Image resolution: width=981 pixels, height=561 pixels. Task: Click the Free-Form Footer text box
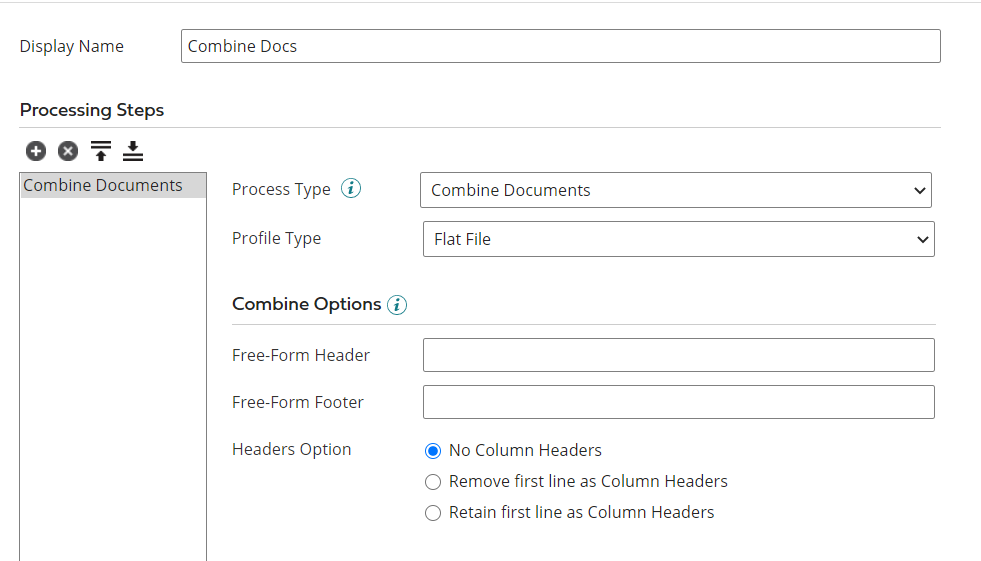pyautogui.click(x=678, y=402)
